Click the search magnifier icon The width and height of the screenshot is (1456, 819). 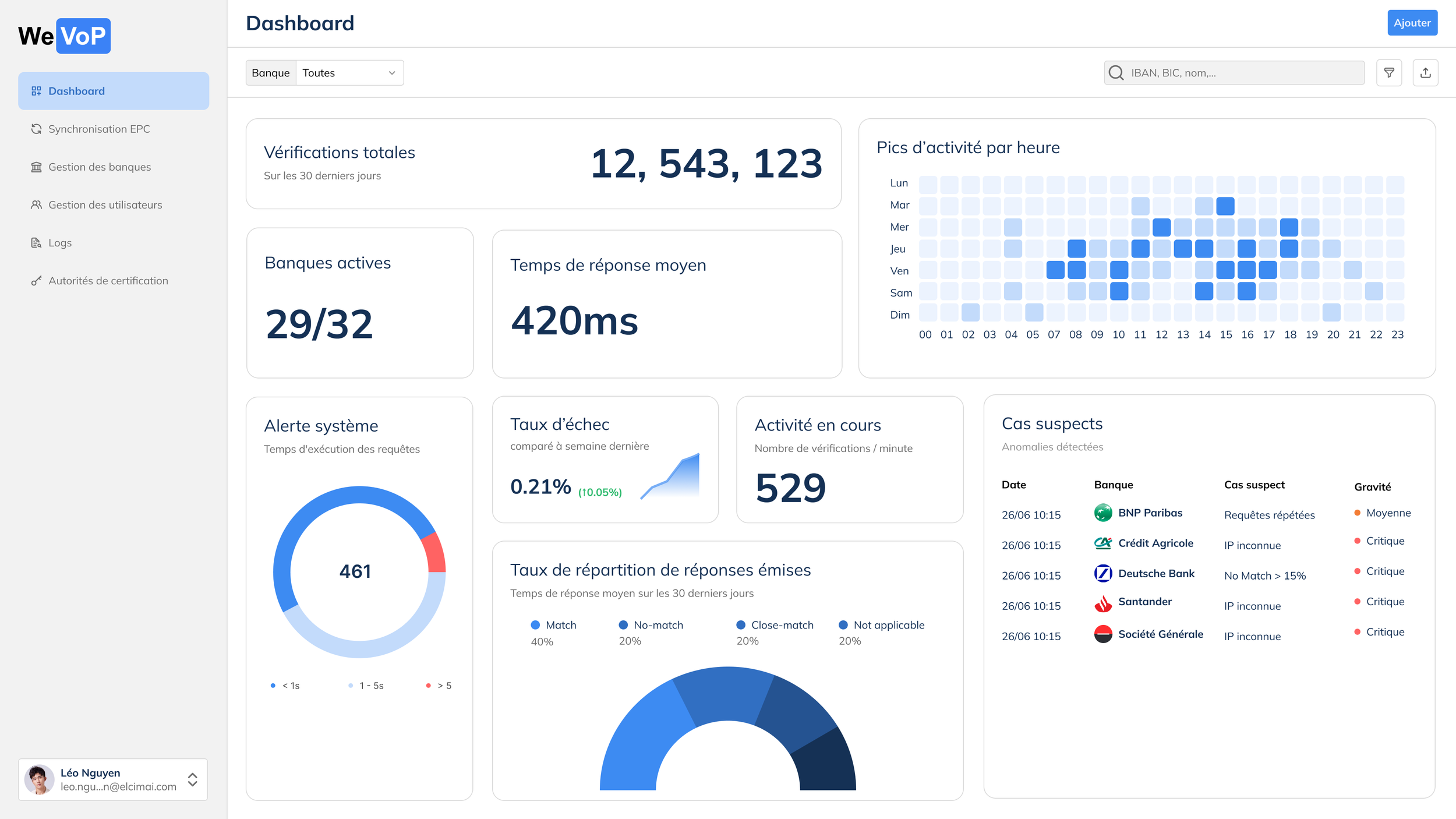[1116, 73]
